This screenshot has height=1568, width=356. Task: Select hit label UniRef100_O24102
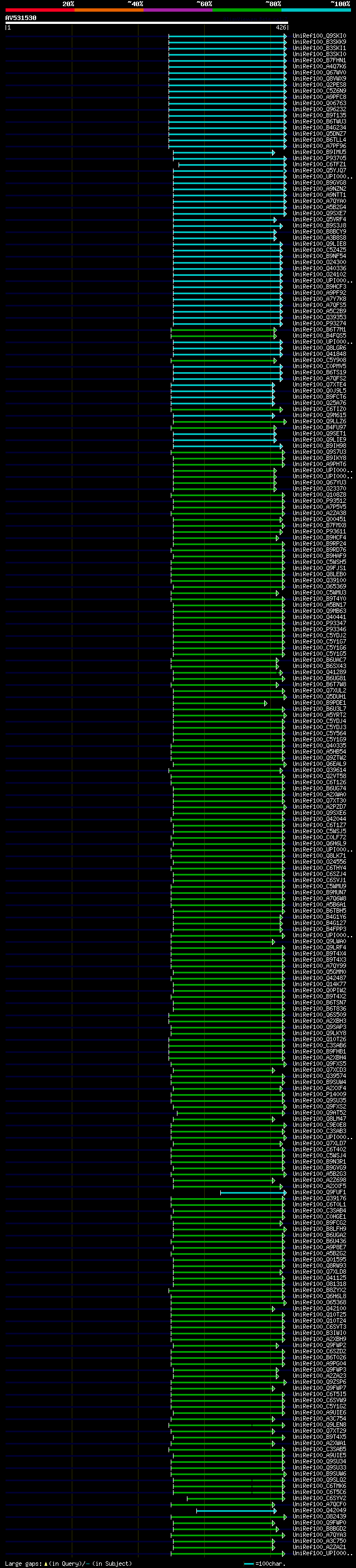click(x=319, y=275)
